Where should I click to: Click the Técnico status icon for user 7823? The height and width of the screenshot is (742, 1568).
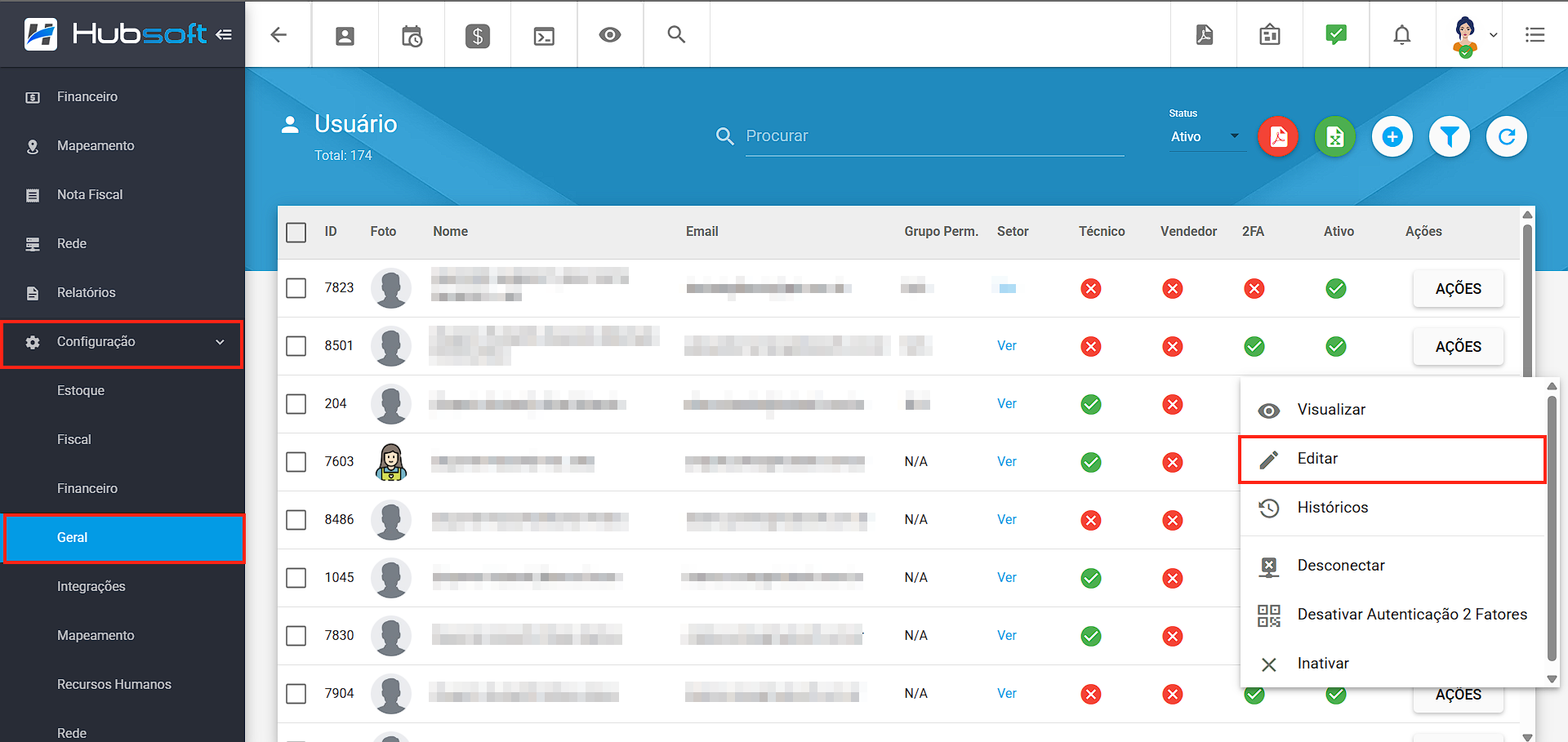[1091, 288]
